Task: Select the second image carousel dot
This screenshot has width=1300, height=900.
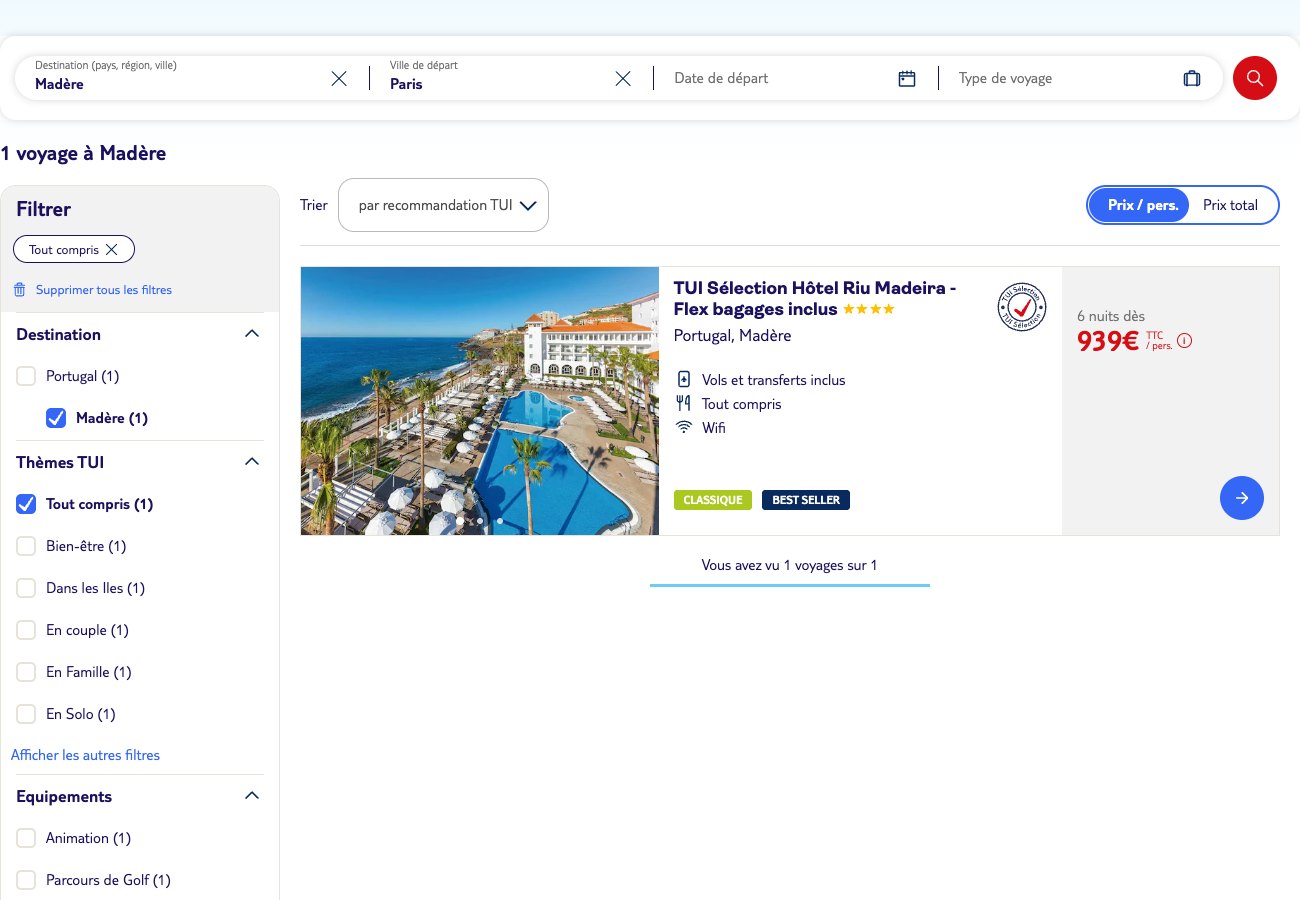Action: (480, 521)
